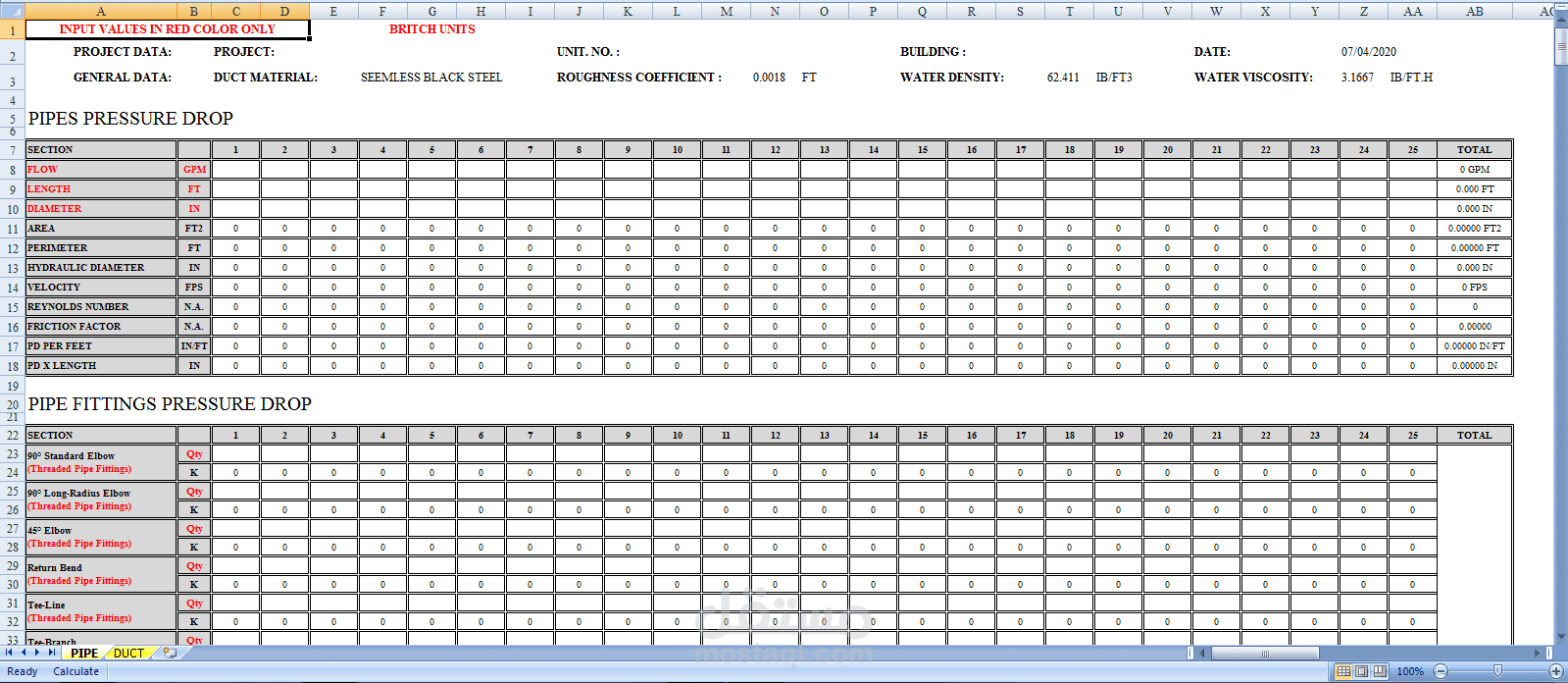1568x683 pixels.
Task: Click the '0 GPM' total flow cell
Action: (x=1474, y=170)
